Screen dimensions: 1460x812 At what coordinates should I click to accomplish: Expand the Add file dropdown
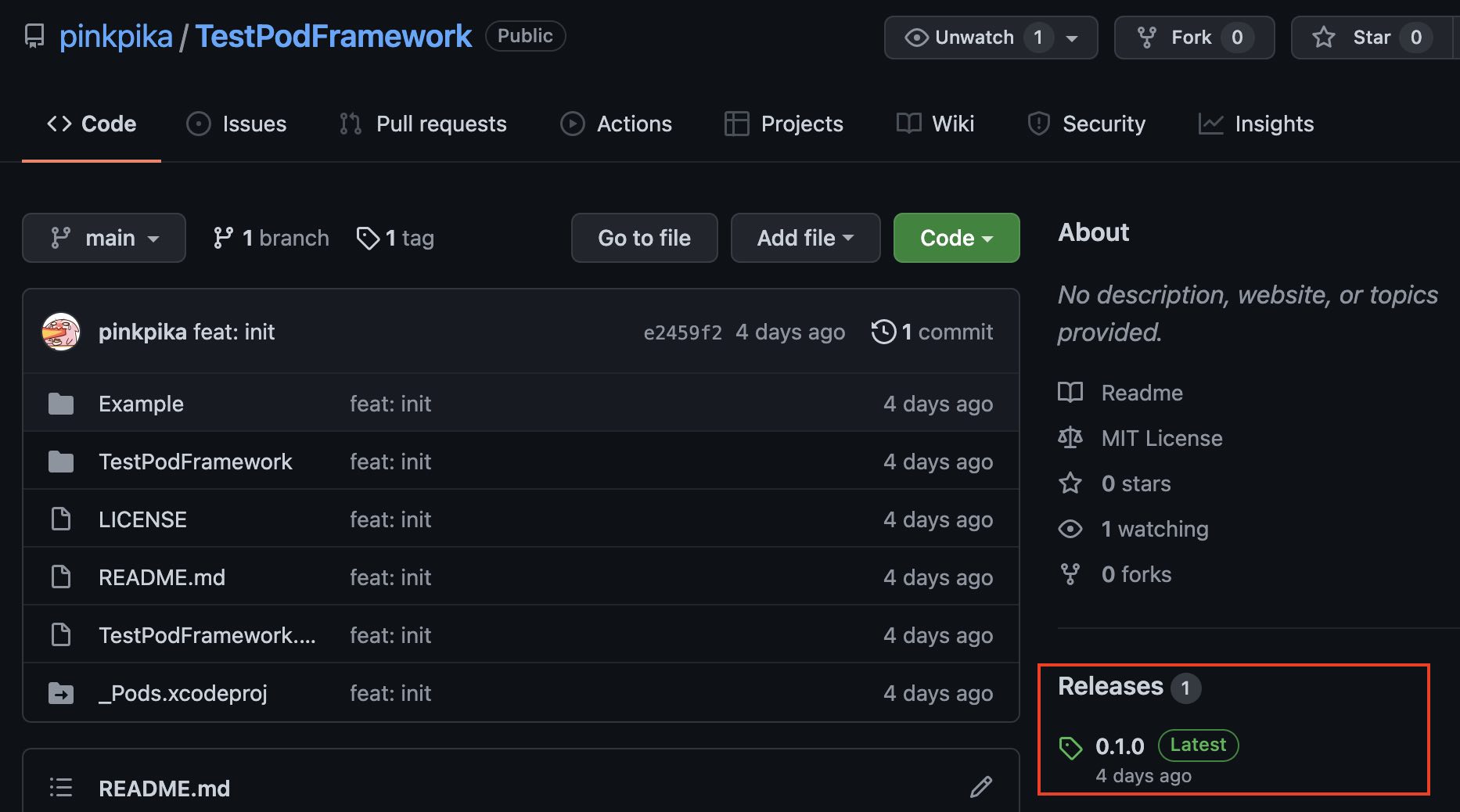(805, 238)
